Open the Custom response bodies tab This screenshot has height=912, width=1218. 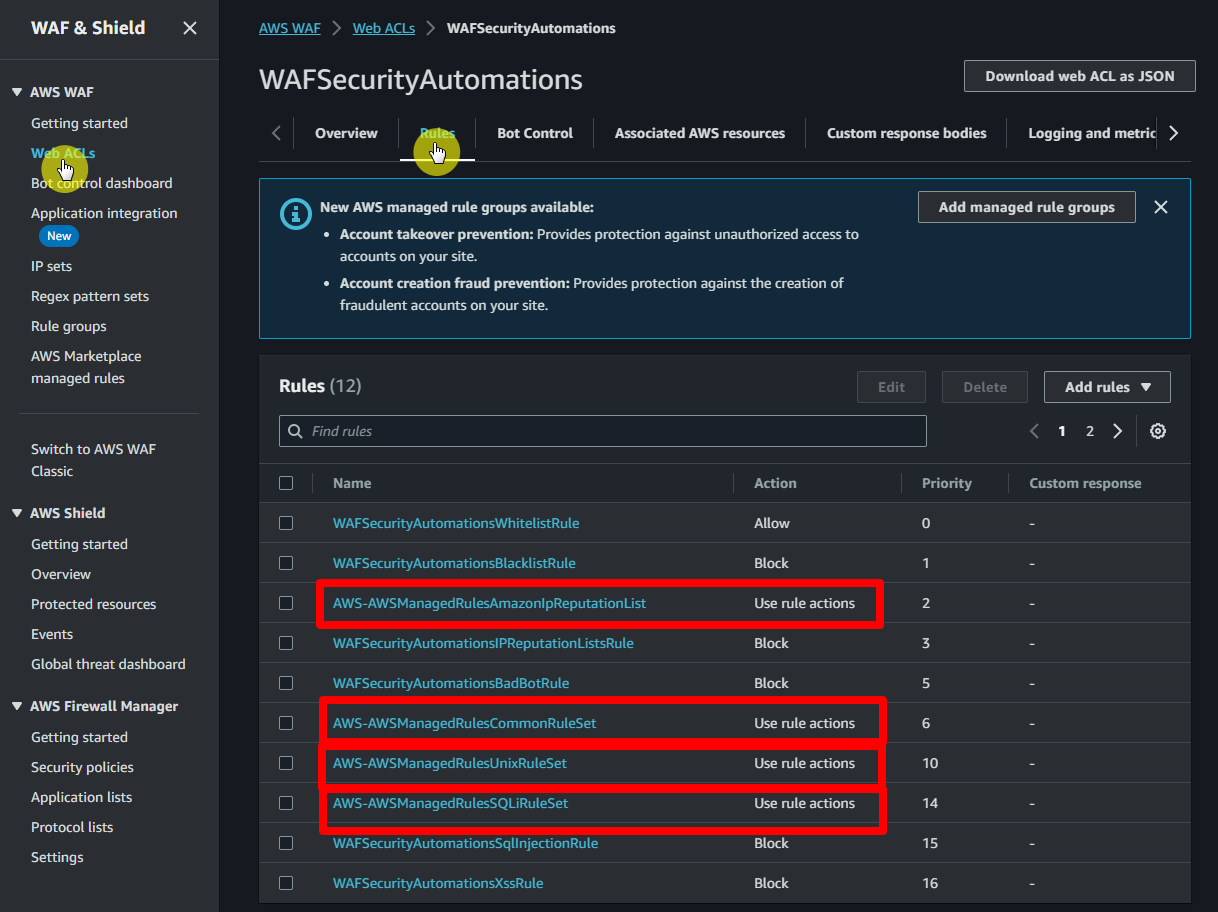(x=907, y=133)
